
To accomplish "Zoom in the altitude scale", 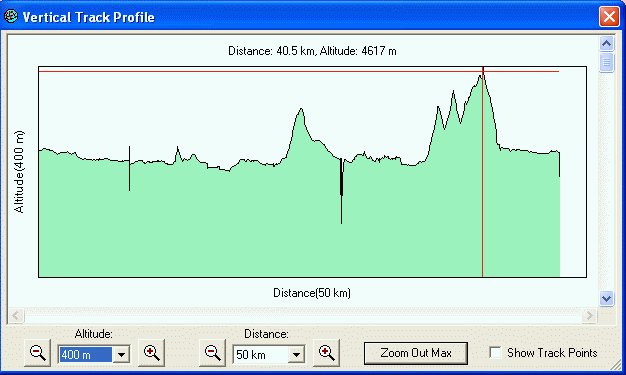I will point(151,353).
